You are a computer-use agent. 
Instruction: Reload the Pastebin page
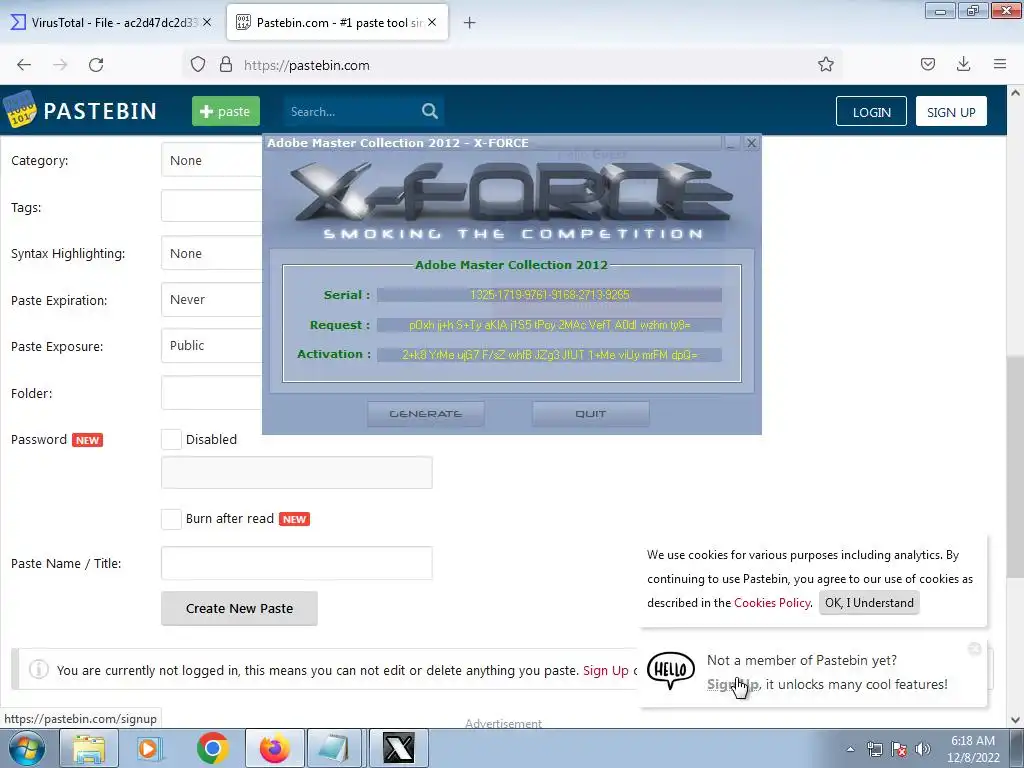(96, 65)
